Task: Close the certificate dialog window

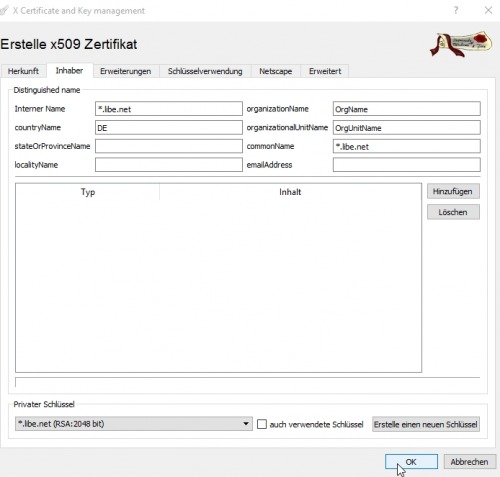Action: (x=488, y=10)
